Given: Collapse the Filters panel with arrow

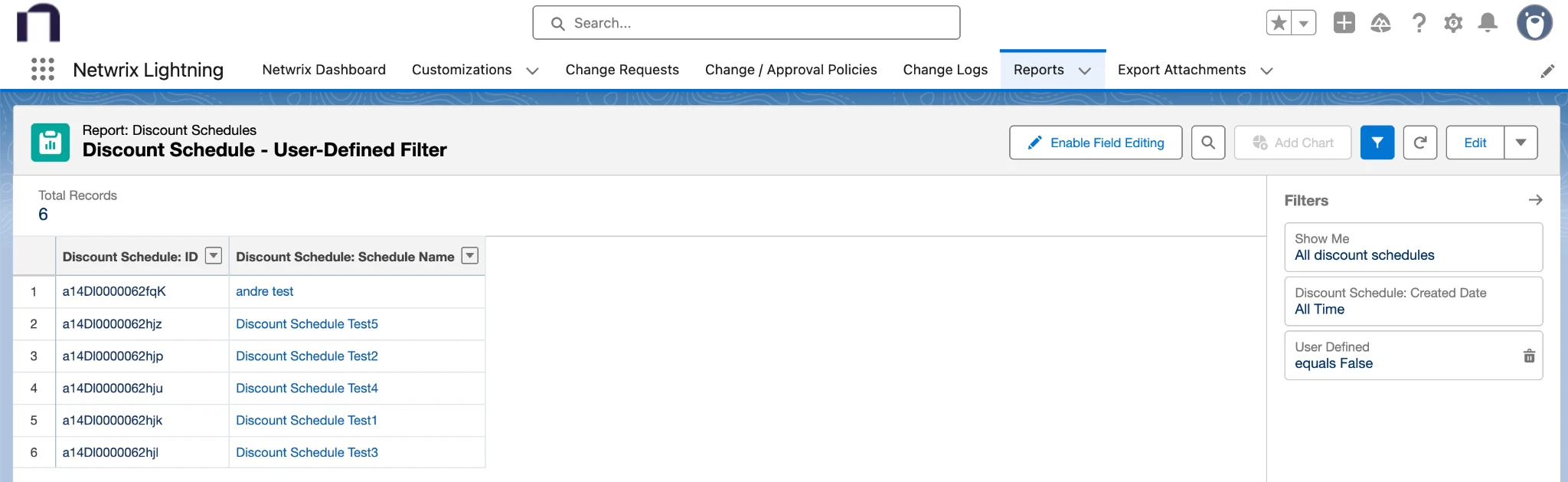Looking at the screenshot, I should point(1535,200).
